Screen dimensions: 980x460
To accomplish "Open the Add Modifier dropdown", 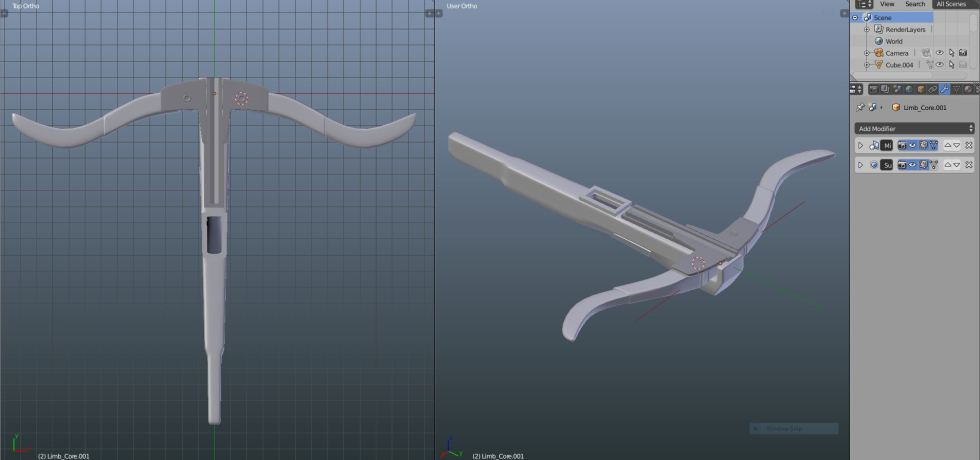I will tap(914, 128).
